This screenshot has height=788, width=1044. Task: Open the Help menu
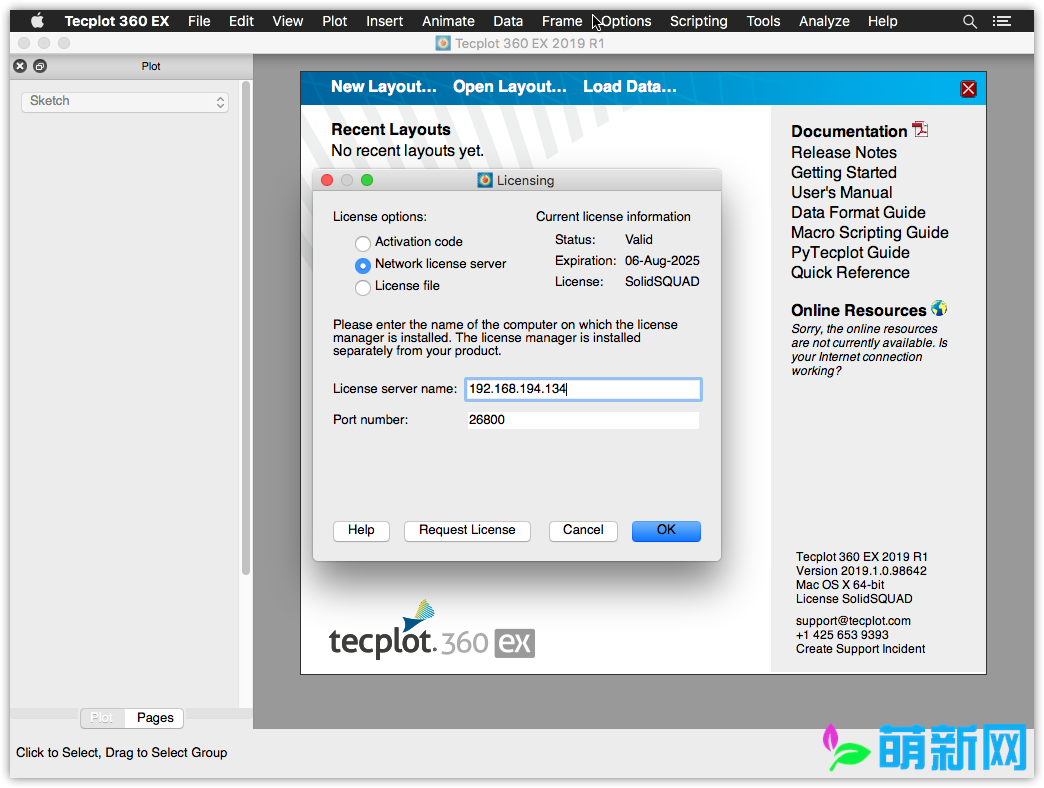pos(882,21)
